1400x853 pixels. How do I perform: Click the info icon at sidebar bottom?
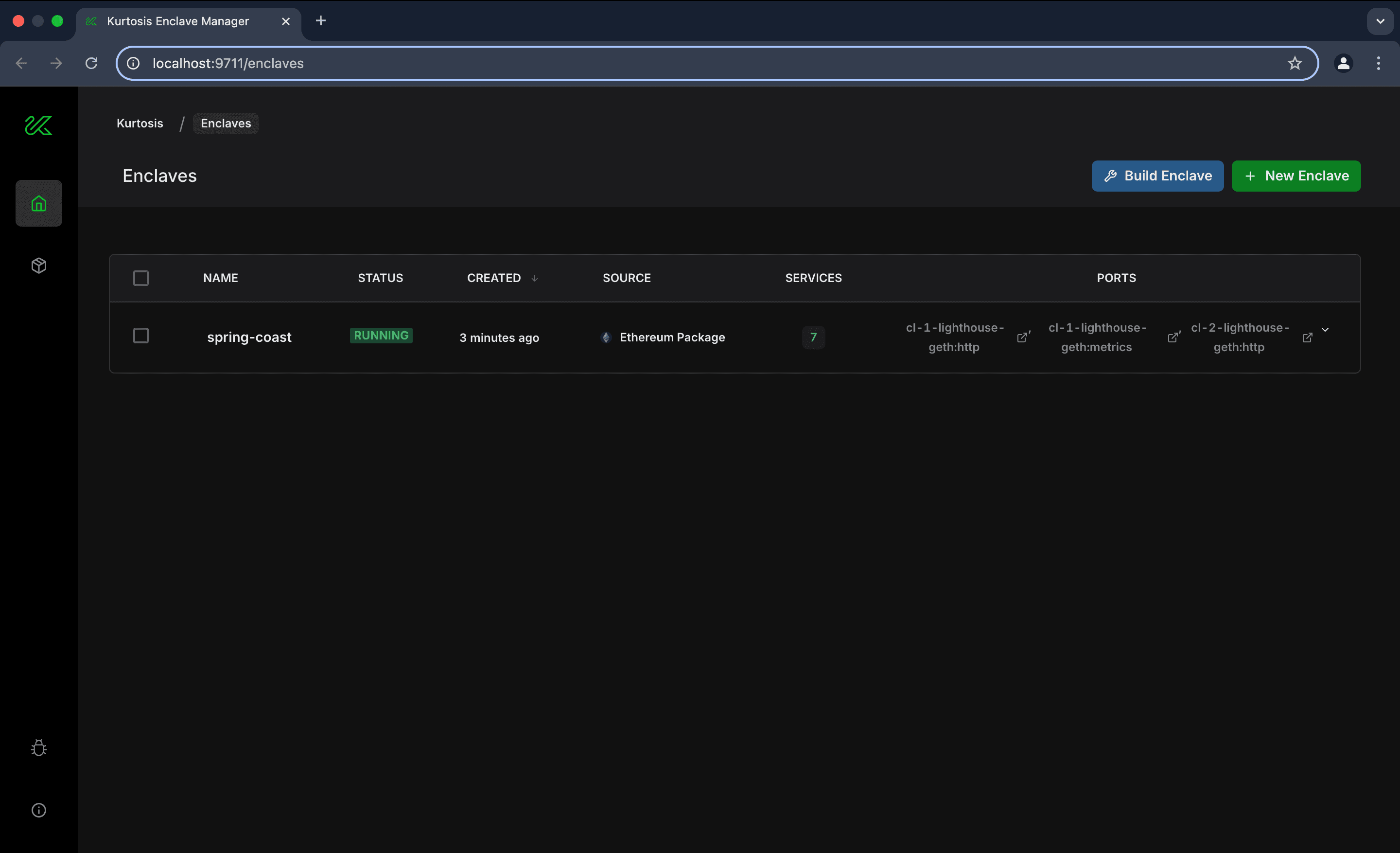(x=38, y=810)
